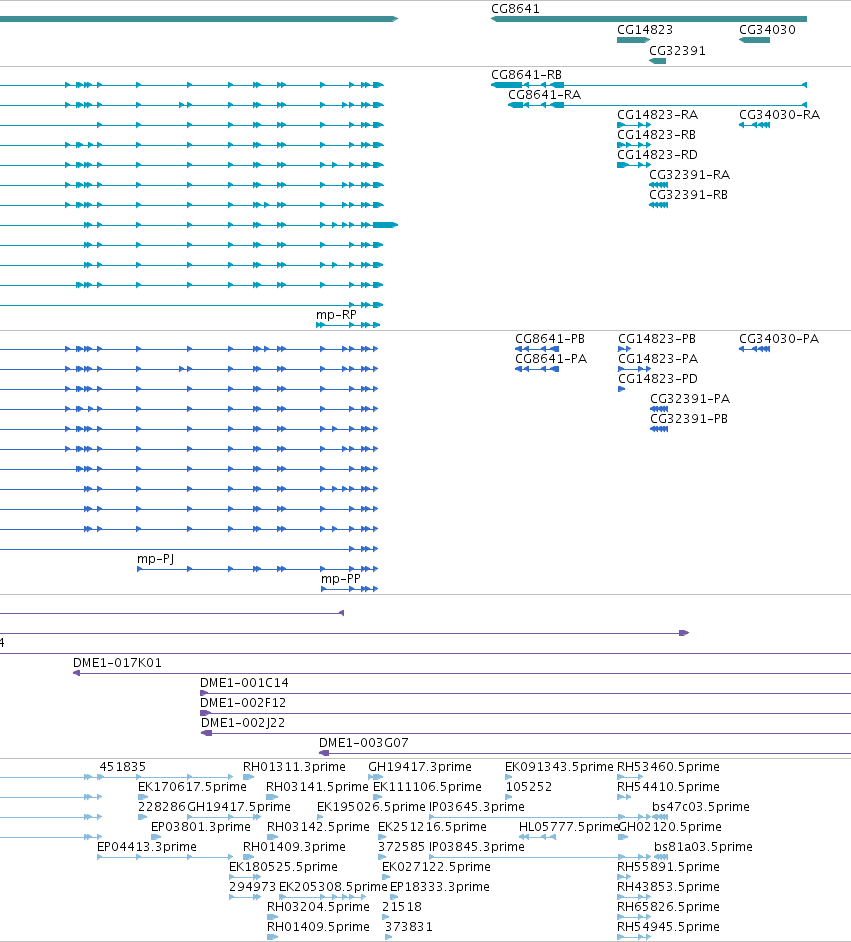This screenshot has width=851, height=942.
Task: Select the EK251216.5prime EST label
Action: tap(432, 827)
